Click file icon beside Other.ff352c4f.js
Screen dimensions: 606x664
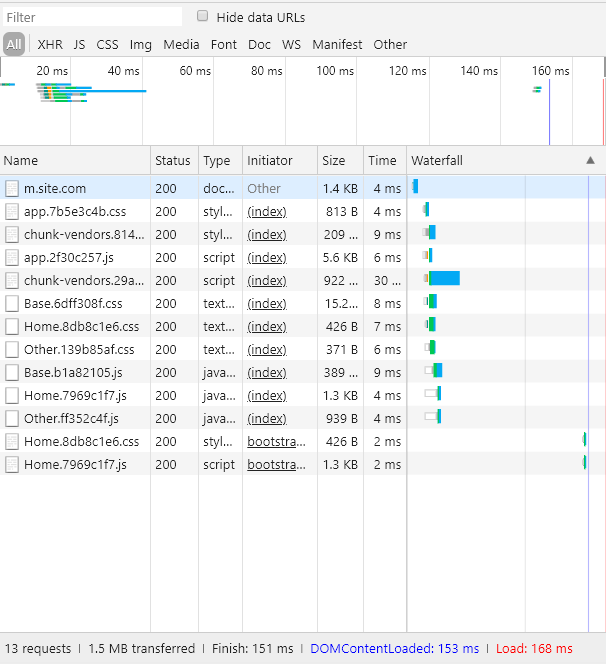pos(12,418)
